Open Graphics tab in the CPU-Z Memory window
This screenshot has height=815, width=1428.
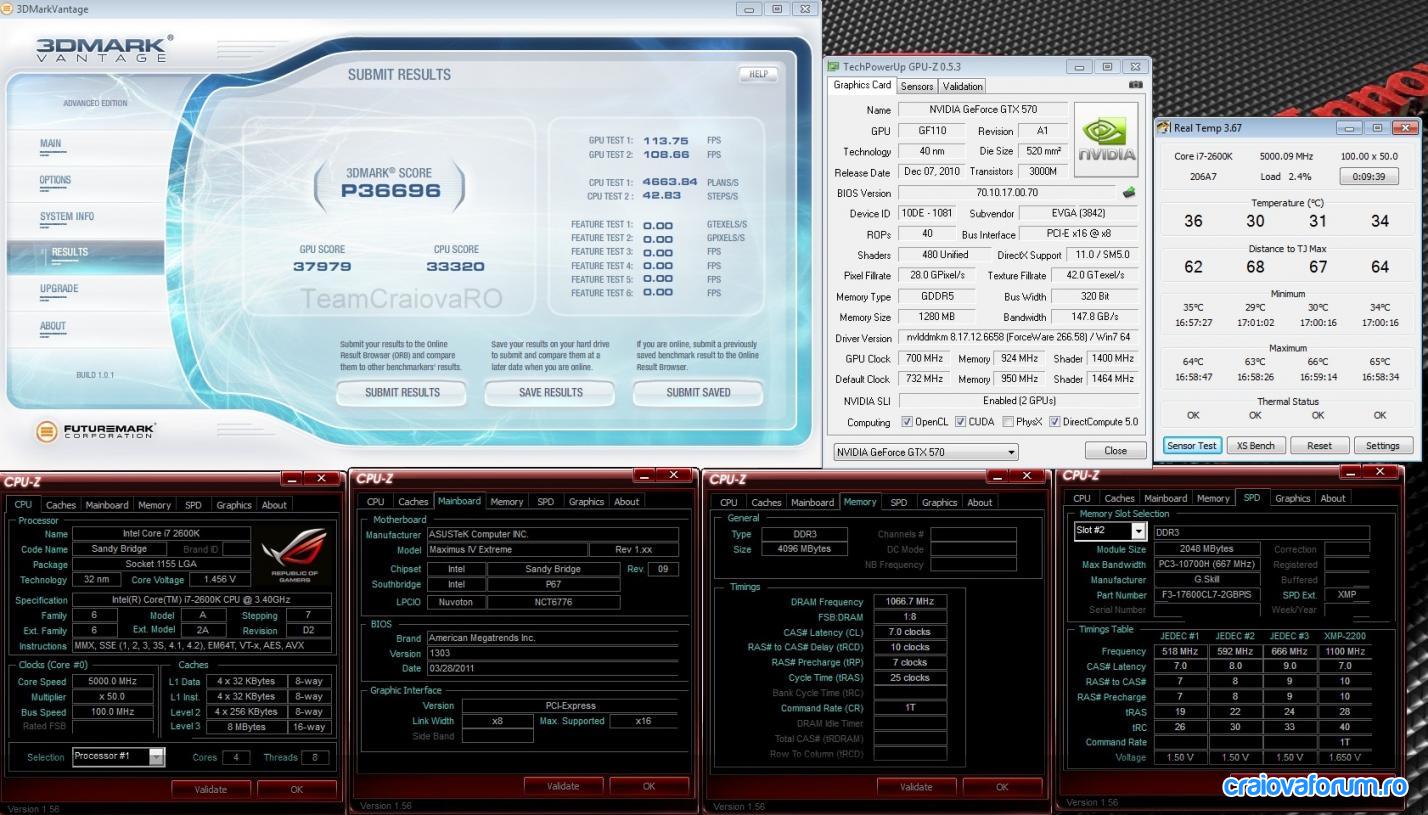coord(939,502)
